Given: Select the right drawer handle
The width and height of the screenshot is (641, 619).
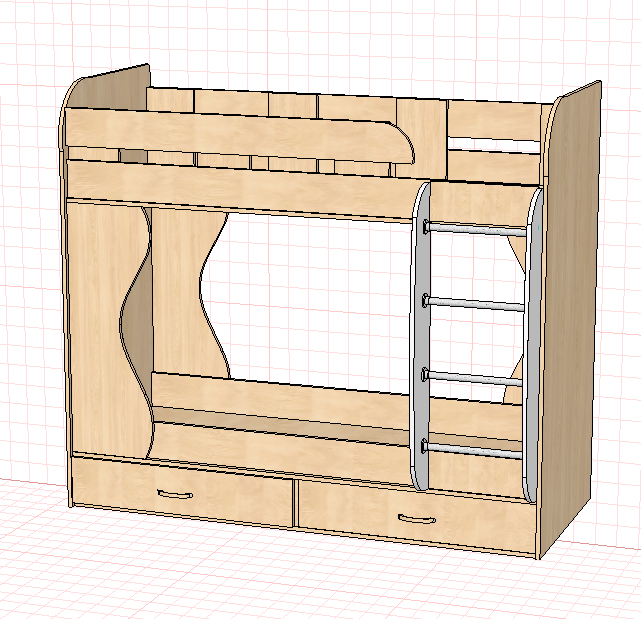Looking at the screenshot, I should click(x=417, y=519).
